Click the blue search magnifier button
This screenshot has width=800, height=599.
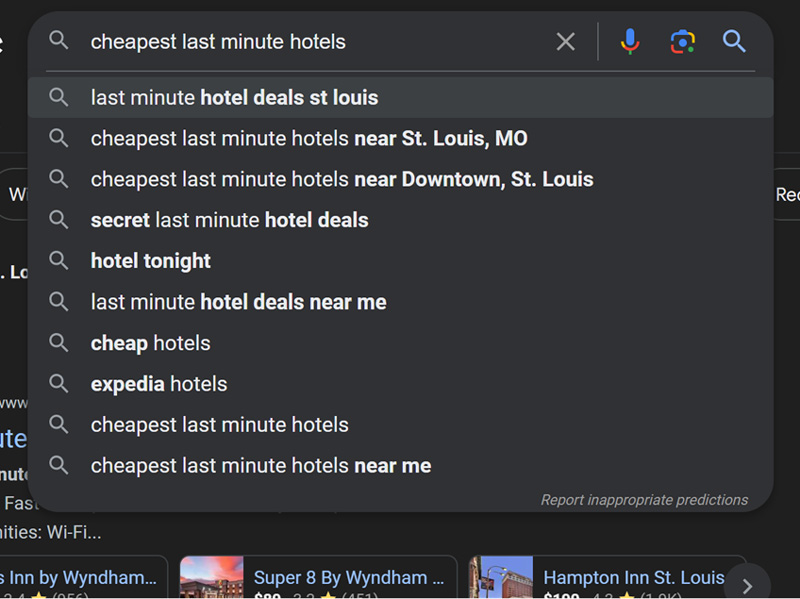(734, 41)
